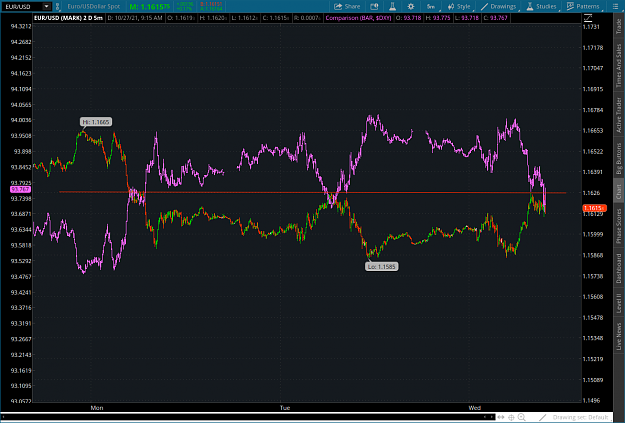The height and width of the screenshot is (423, 625).
Task: Open the Trade sidebar tab
Action: (x=619, y=26)
